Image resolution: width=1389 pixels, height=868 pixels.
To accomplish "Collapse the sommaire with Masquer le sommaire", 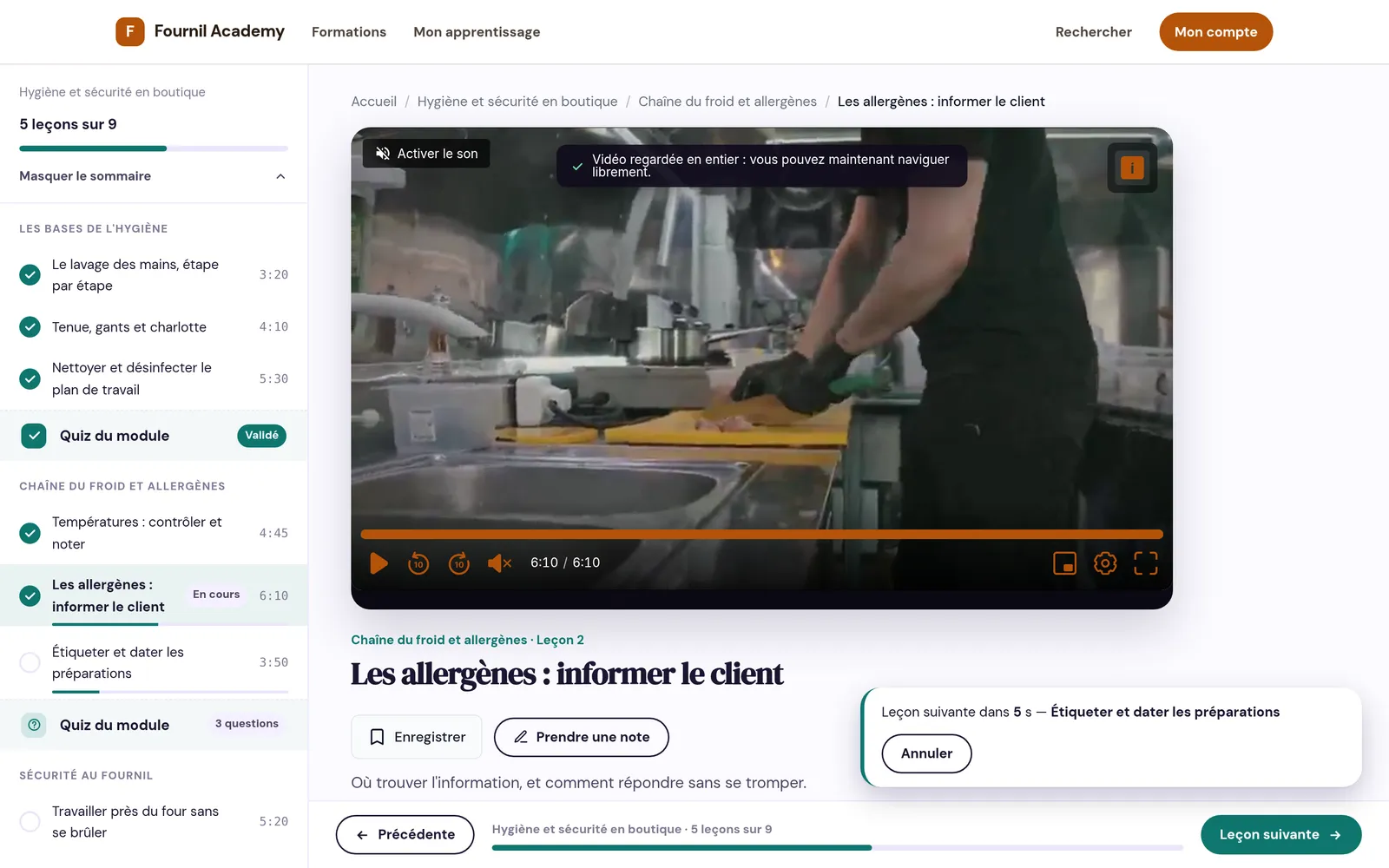I will pyautogui.click(x=154, y=176).
